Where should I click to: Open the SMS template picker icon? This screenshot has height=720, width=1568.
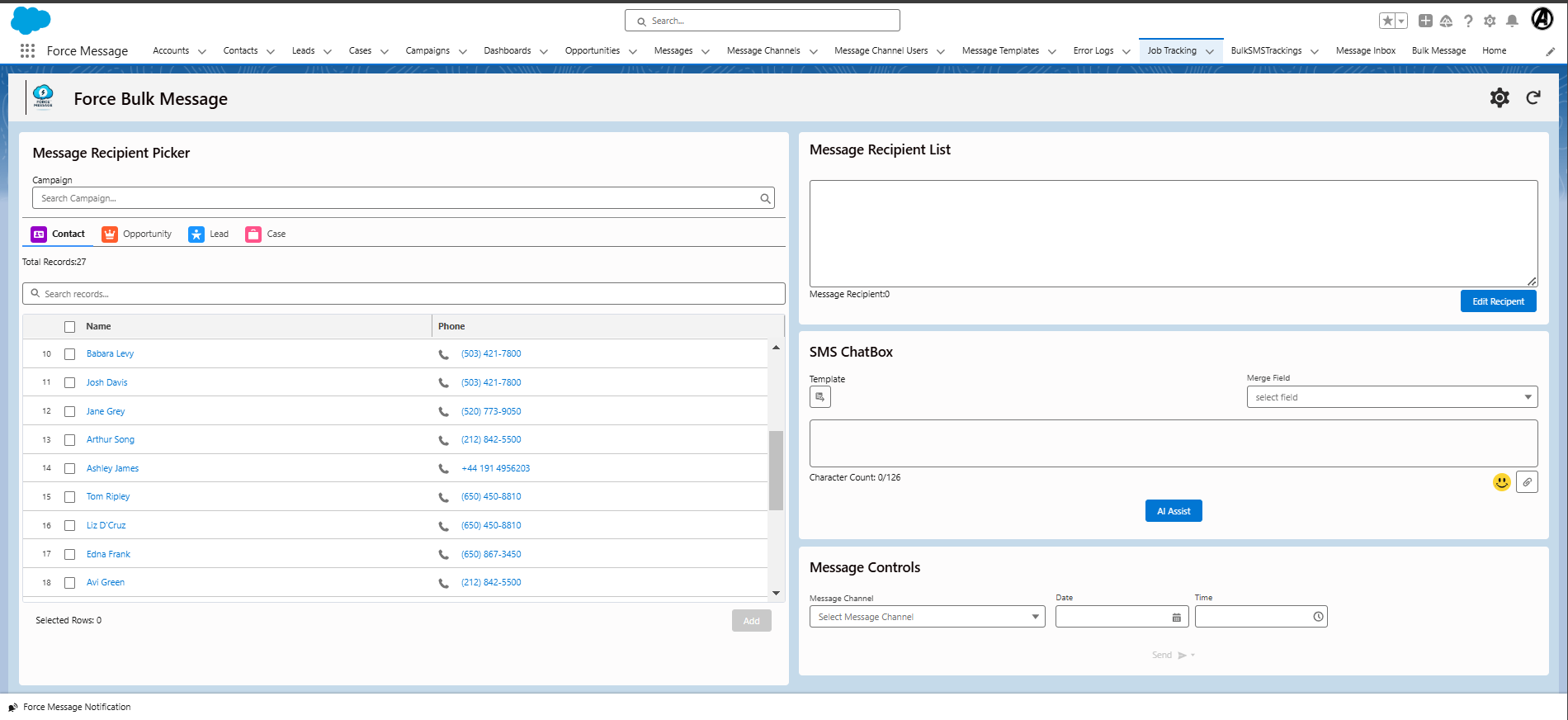tap(819, 397)
